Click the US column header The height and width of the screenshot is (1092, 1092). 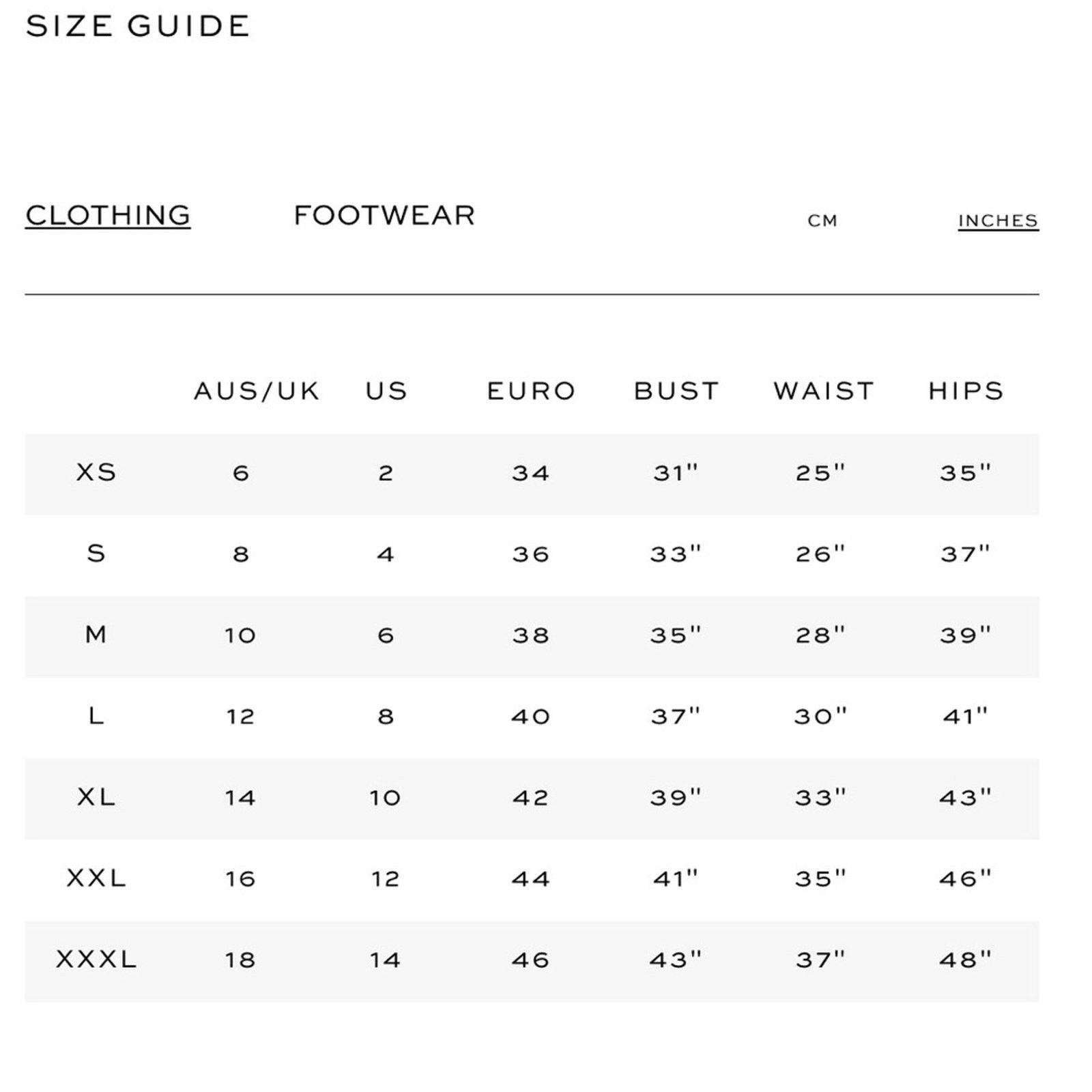tap(386, 391)
